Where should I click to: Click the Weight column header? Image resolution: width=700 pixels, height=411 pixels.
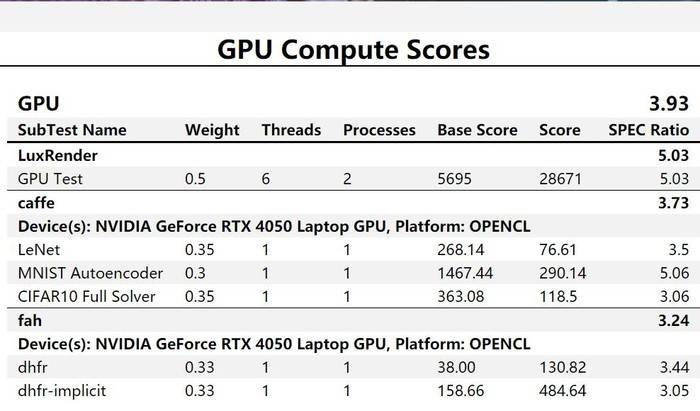(212, 130)
